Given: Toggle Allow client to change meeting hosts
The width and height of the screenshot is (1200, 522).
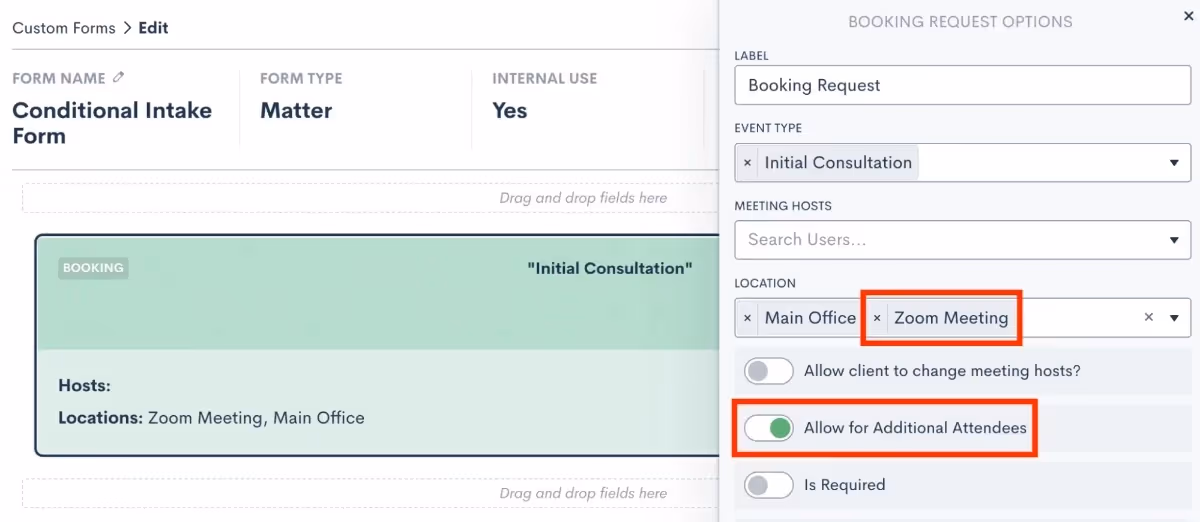Looking at the screenshot, I should 769,371.
